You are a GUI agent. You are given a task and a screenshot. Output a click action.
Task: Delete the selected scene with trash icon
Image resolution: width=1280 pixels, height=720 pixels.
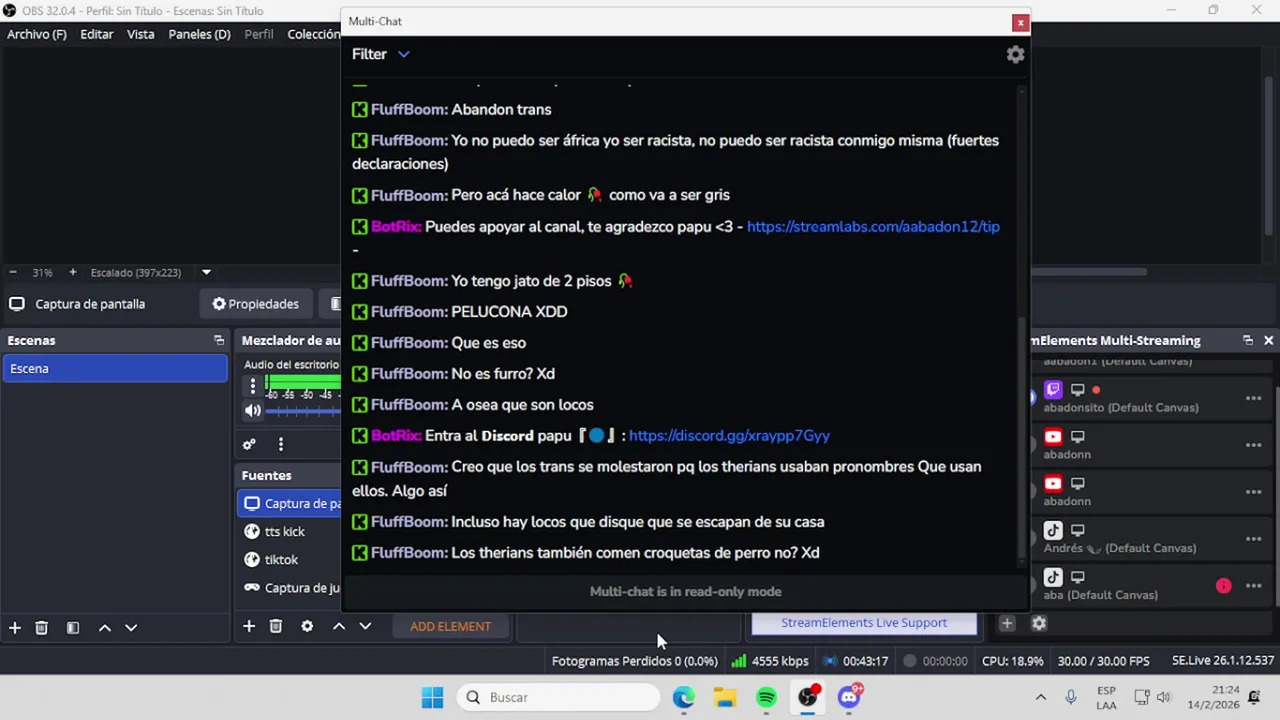tap(42, 627)
